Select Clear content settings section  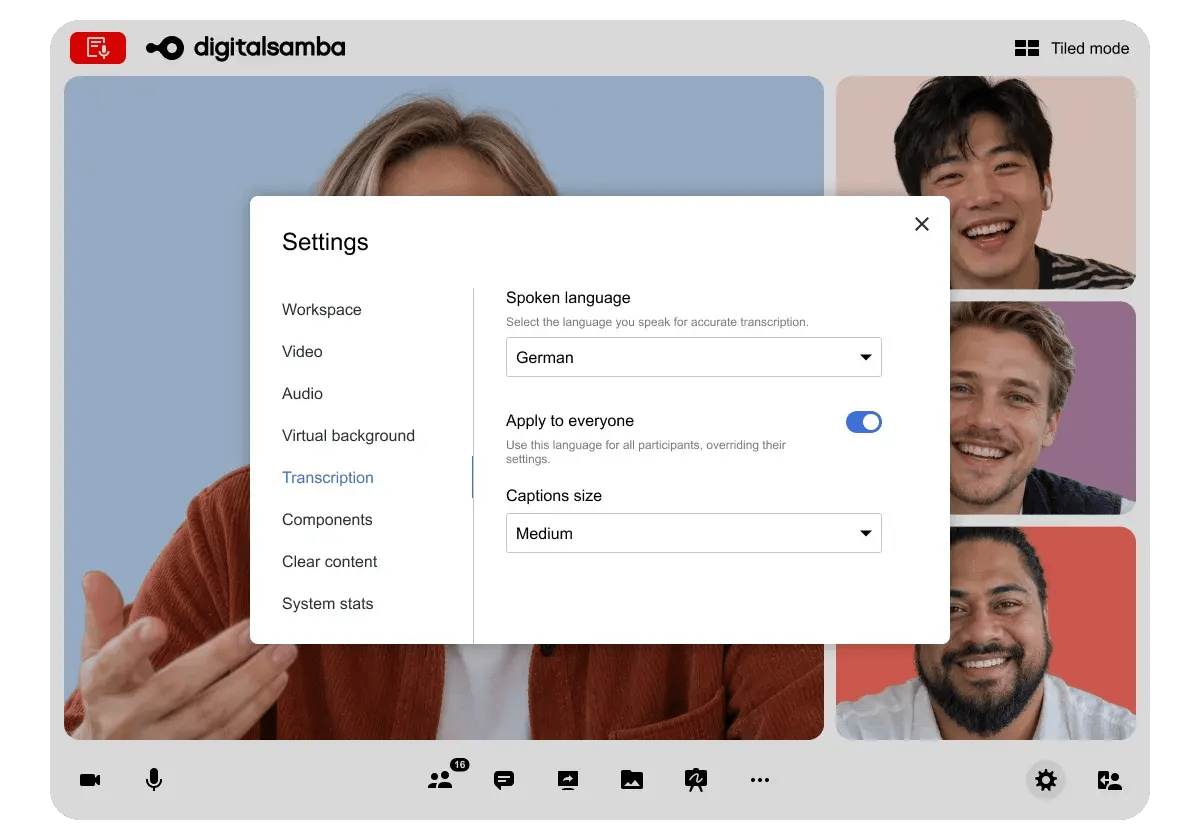pos(330,562)
